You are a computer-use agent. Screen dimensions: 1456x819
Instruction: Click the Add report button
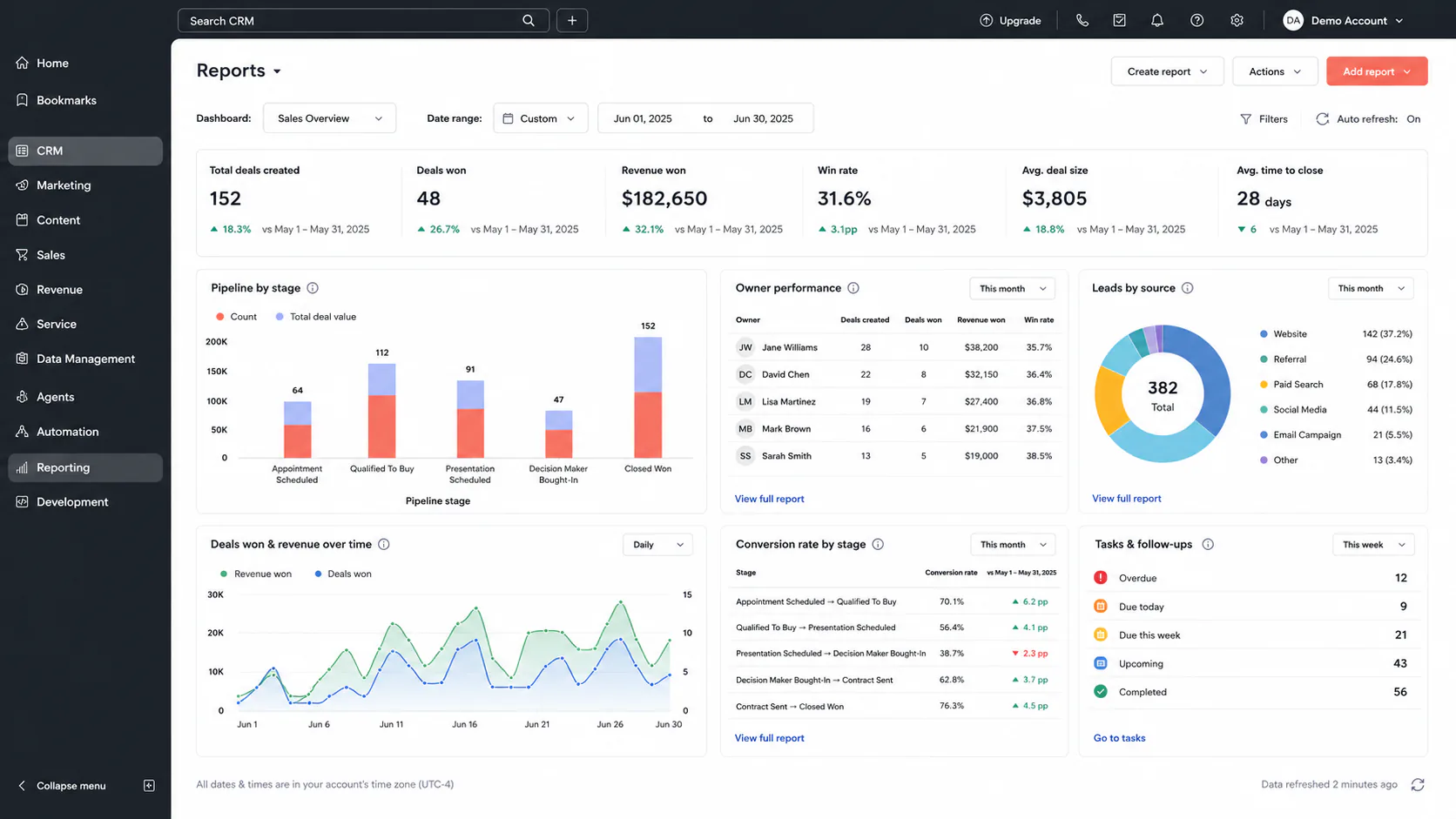coord(1377,71)
